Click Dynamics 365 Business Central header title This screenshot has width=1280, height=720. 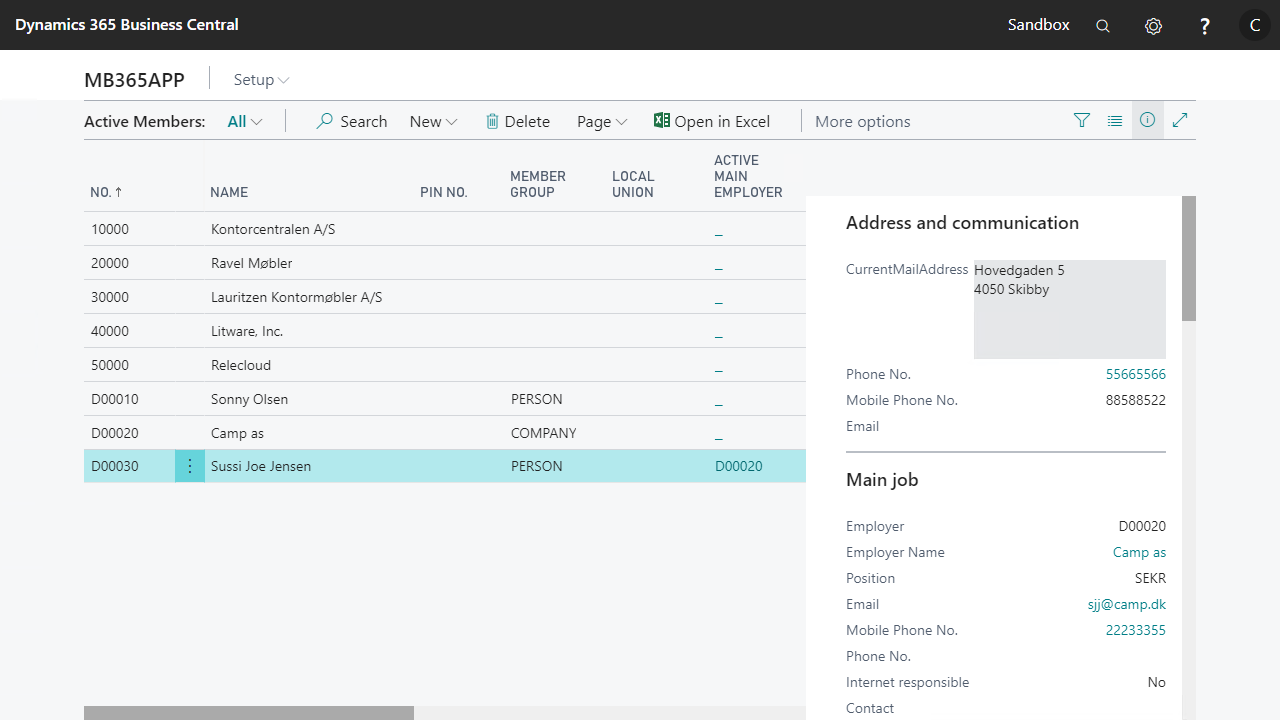click(x=127, y=25)
